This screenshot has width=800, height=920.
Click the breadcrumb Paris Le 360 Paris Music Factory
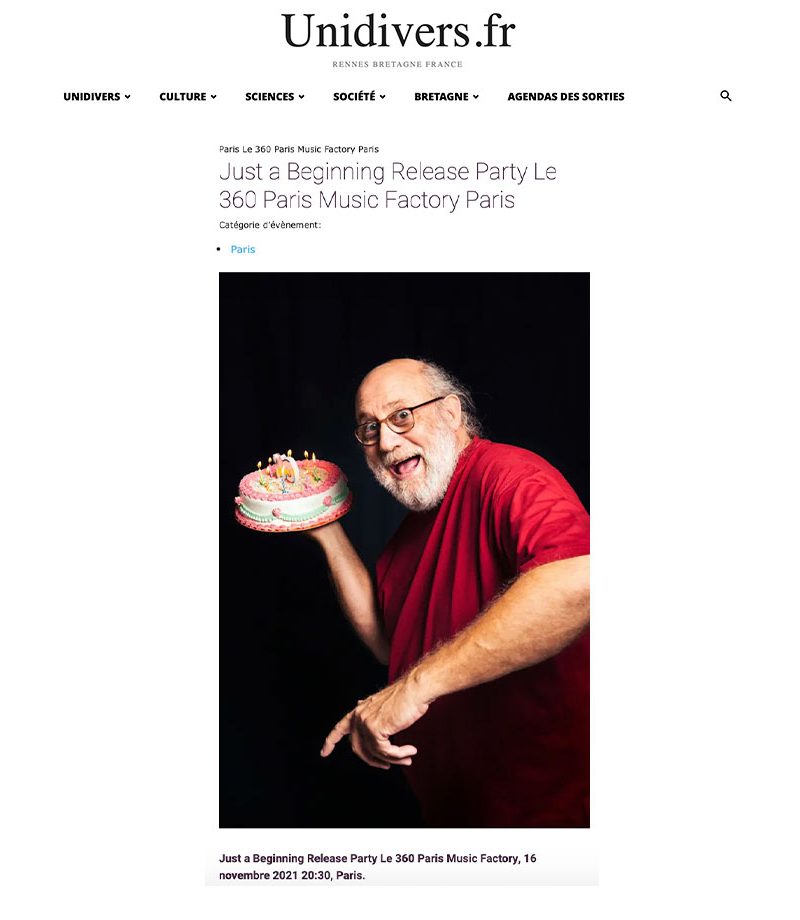click(x=299, y=149)
